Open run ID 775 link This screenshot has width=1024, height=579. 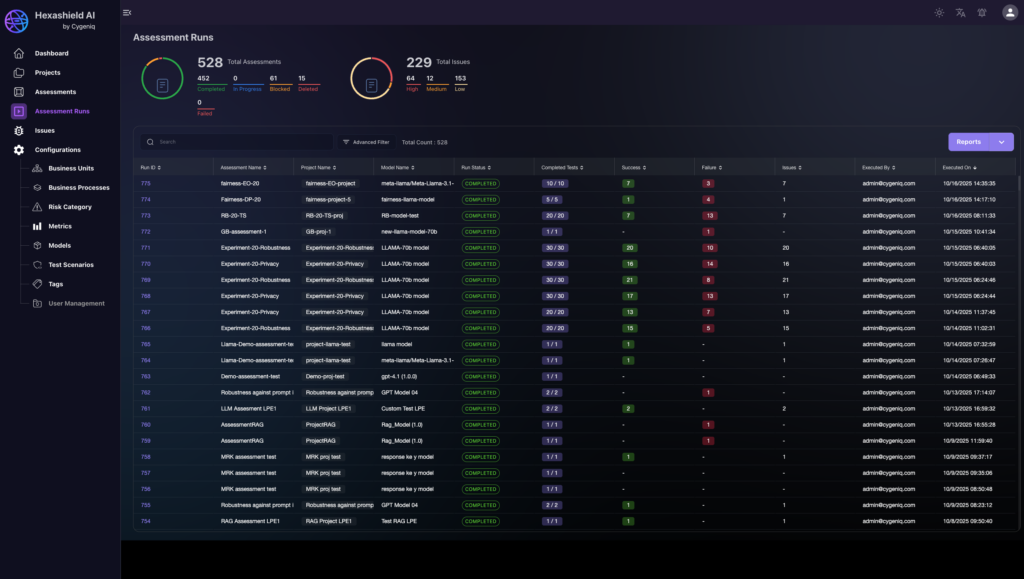point(146,184)
